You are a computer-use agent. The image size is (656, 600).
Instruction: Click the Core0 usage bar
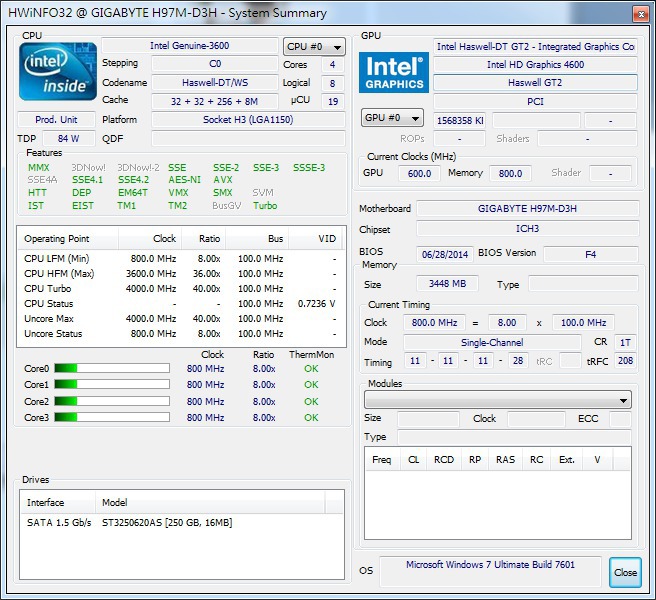(110, 369)
